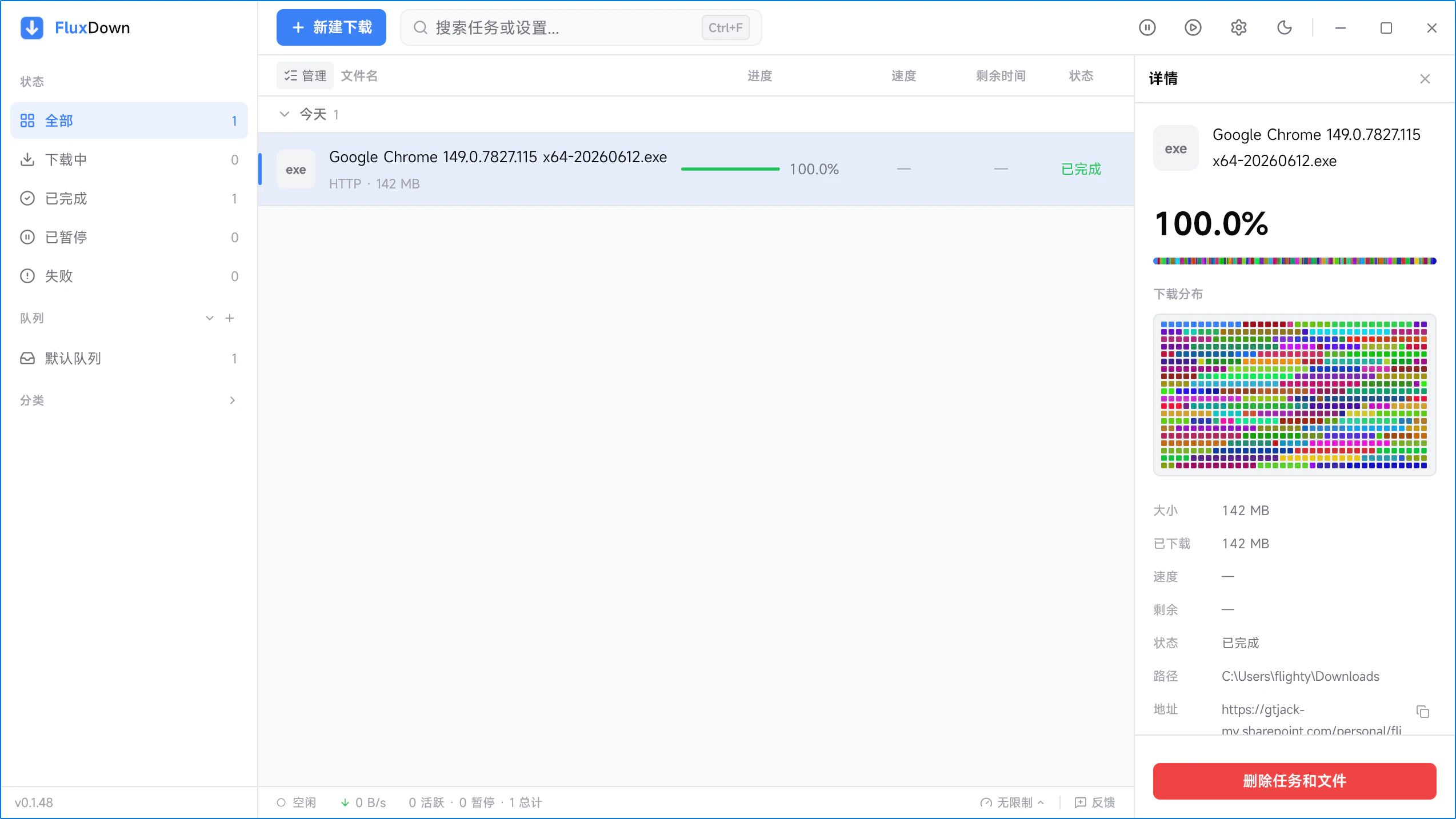Click the multicolor segmented progress bar
The image size is (1456, 819).
pyautogui.click(x=1295, y=261)
